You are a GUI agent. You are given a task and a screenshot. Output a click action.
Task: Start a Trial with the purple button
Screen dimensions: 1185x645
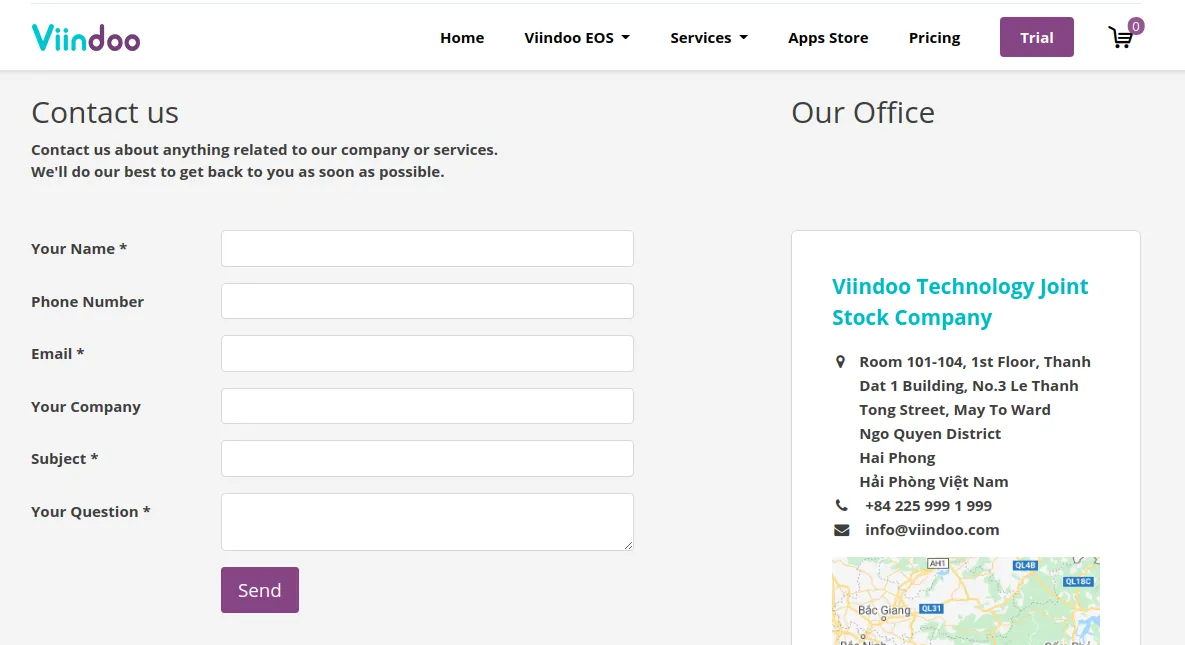click(1036, 37)
